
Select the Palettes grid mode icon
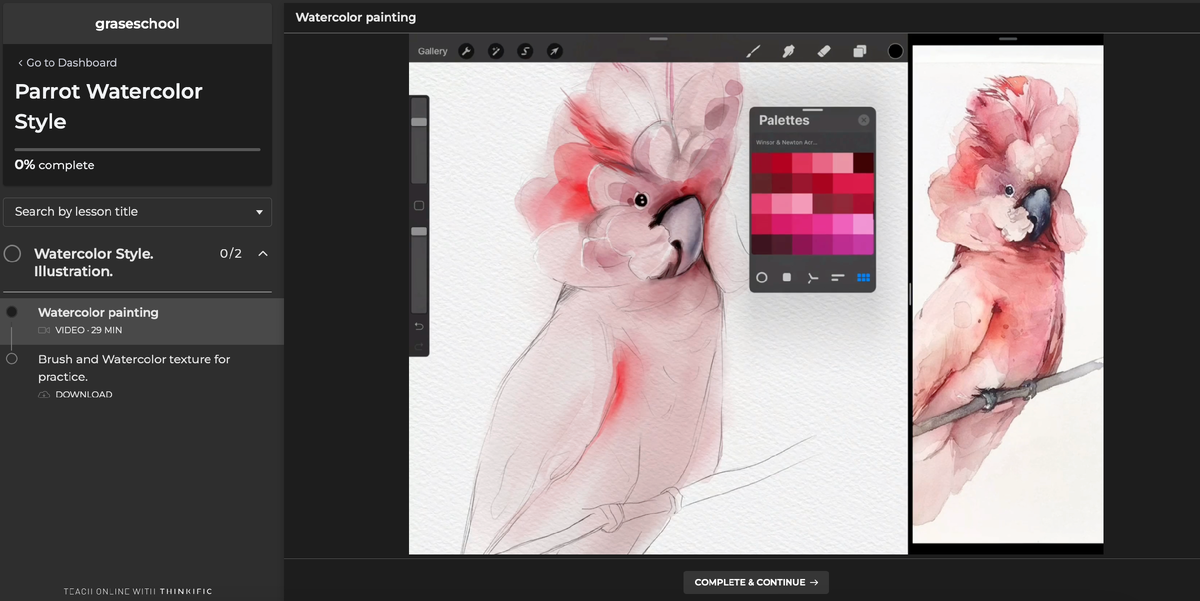tap(864, 277)
